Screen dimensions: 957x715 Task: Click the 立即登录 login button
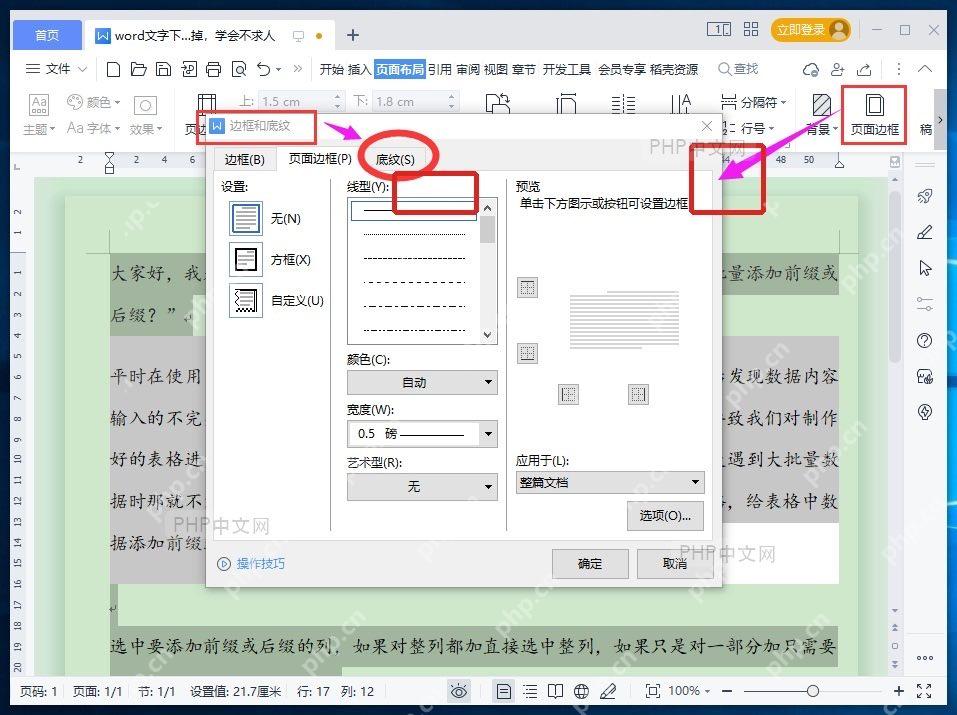point(811,29)
